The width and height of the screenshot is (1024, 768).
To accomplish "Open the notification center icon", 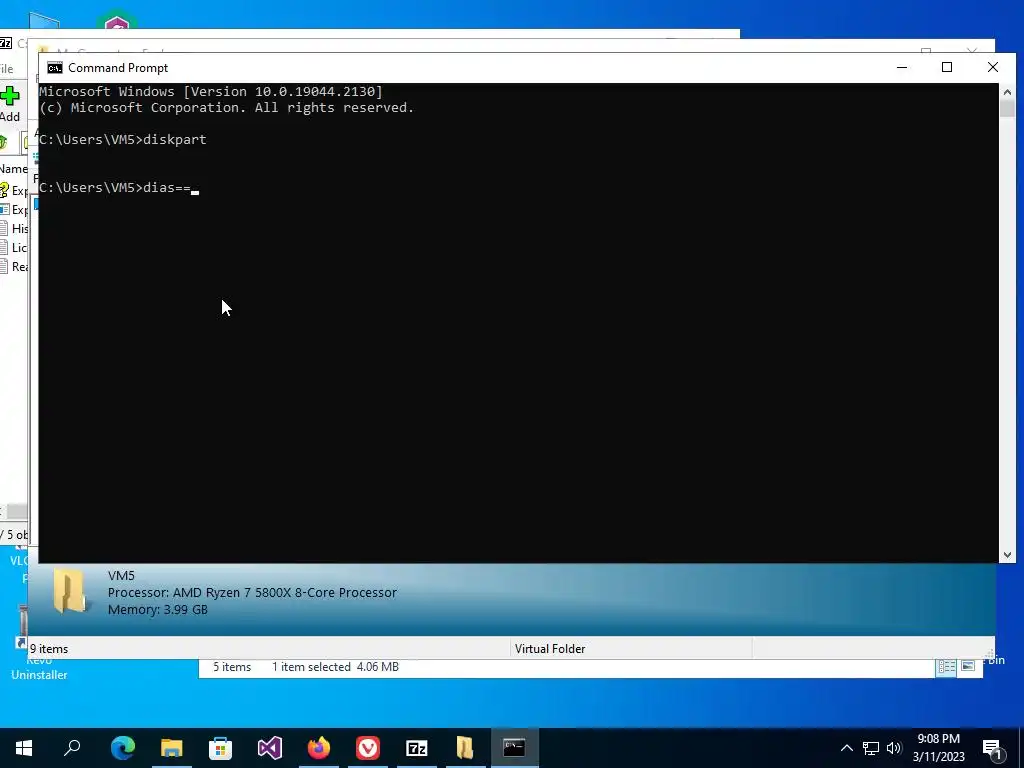I will pyautogui.click(x=992, y=749).
